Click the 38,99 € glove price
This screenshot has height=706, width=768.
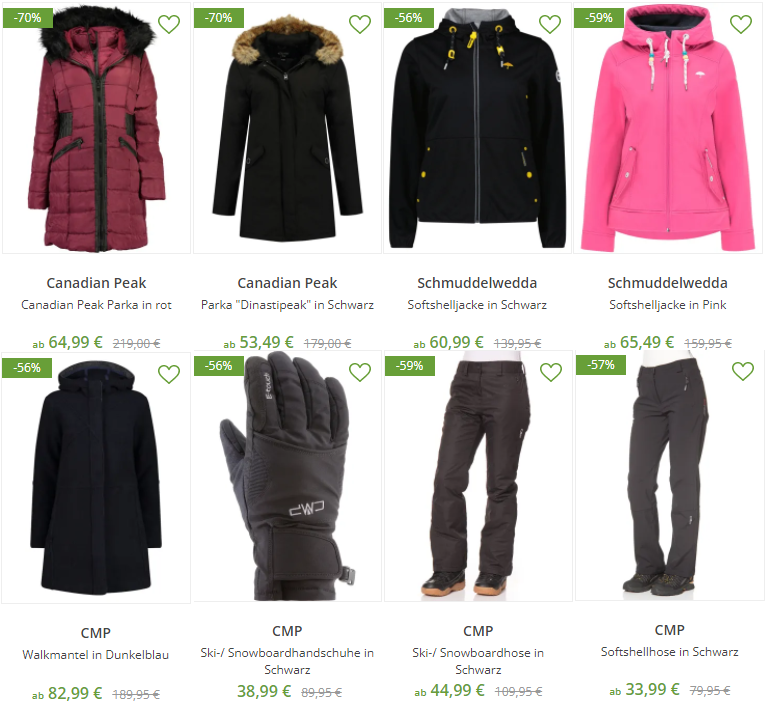264,691
